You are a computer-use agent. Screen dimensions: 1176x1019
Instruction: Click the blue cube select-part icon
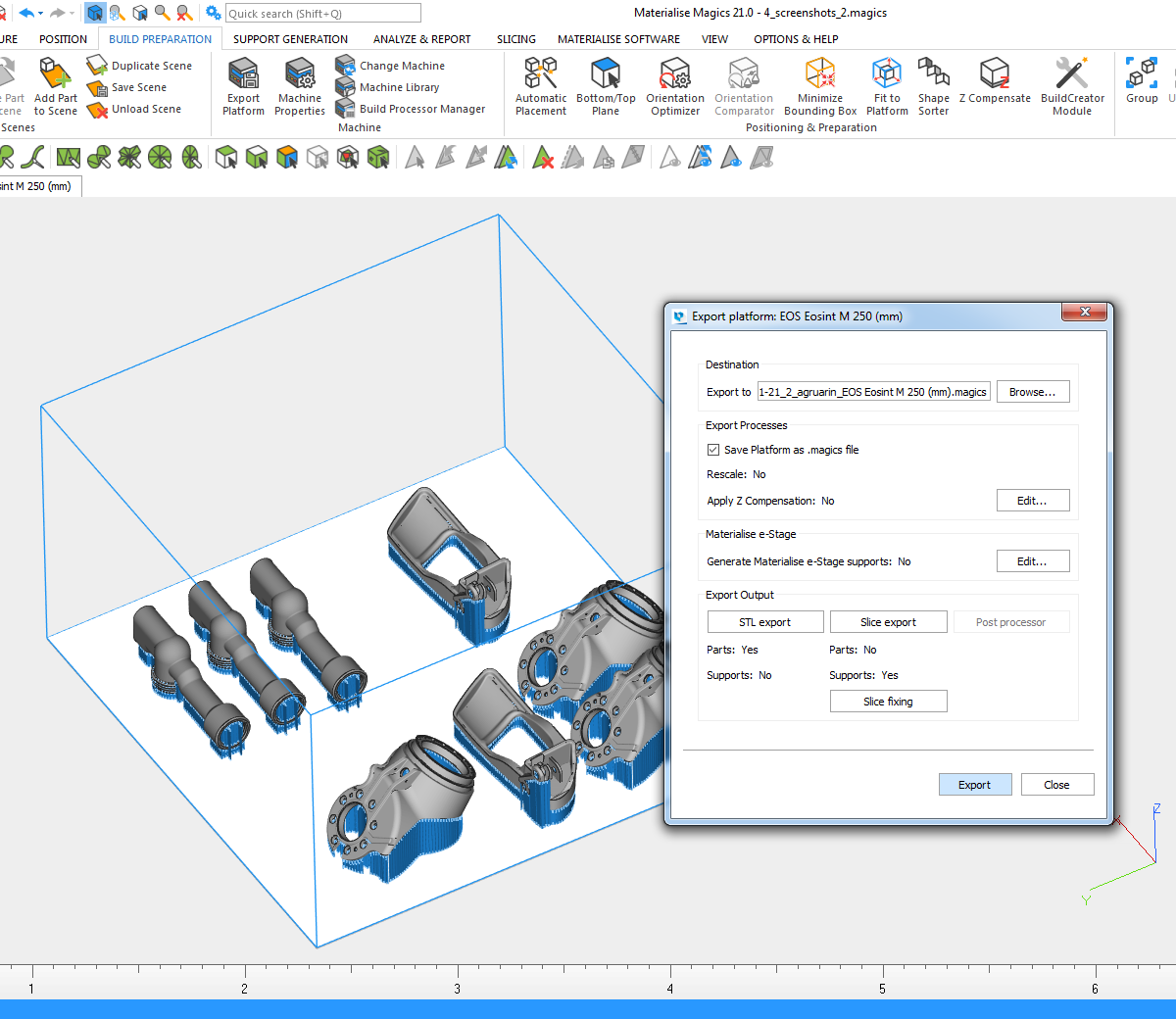pyautogui.click(x=95, y=13)
